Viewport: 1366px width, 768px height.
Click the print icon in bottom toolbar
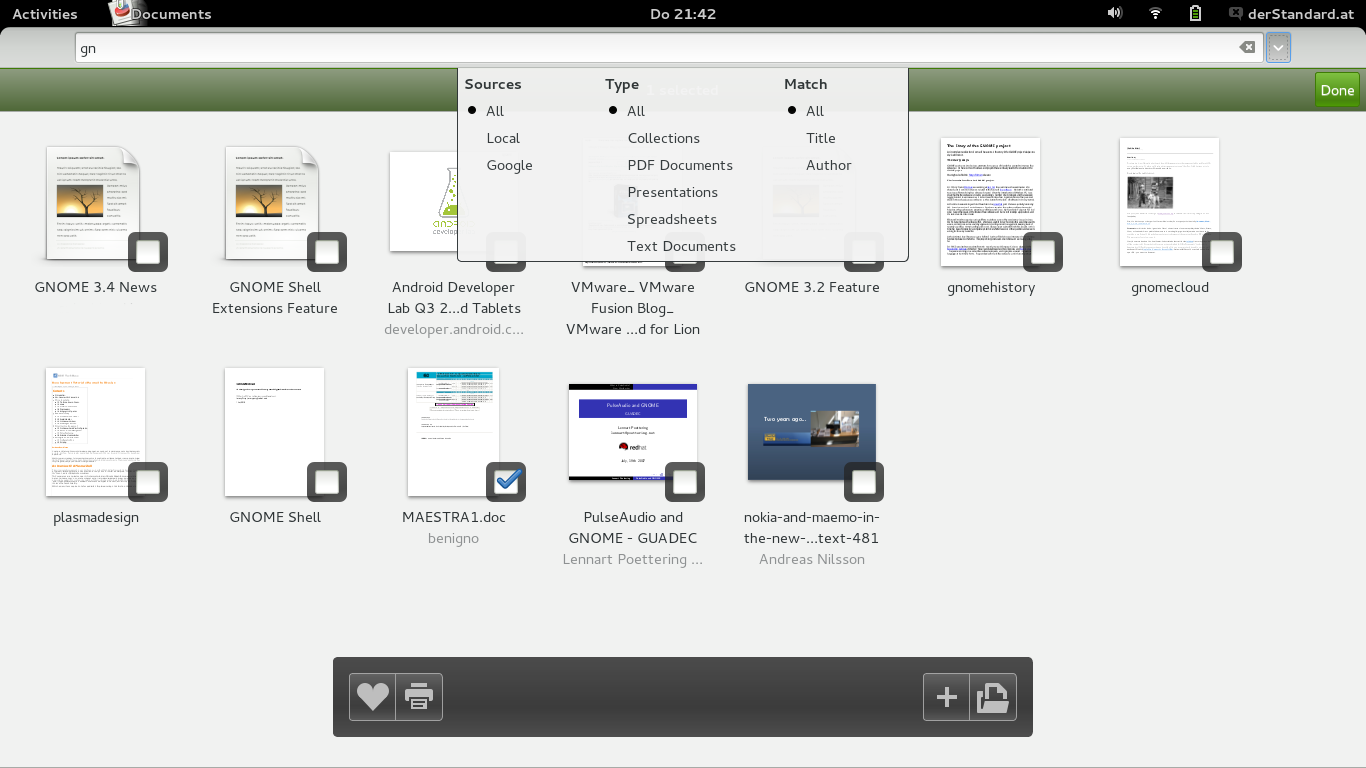click(419, 697)
